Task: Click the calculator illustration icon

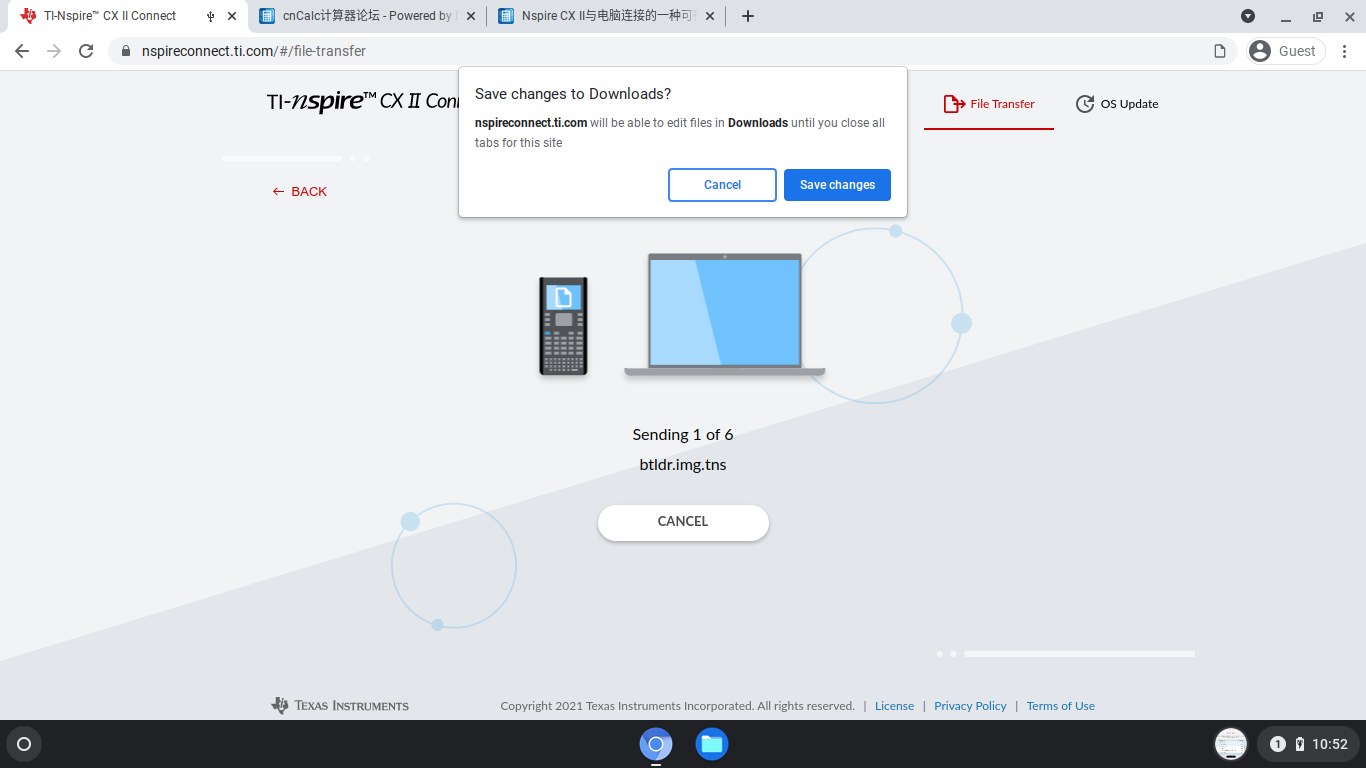Action: click(563, 326)
